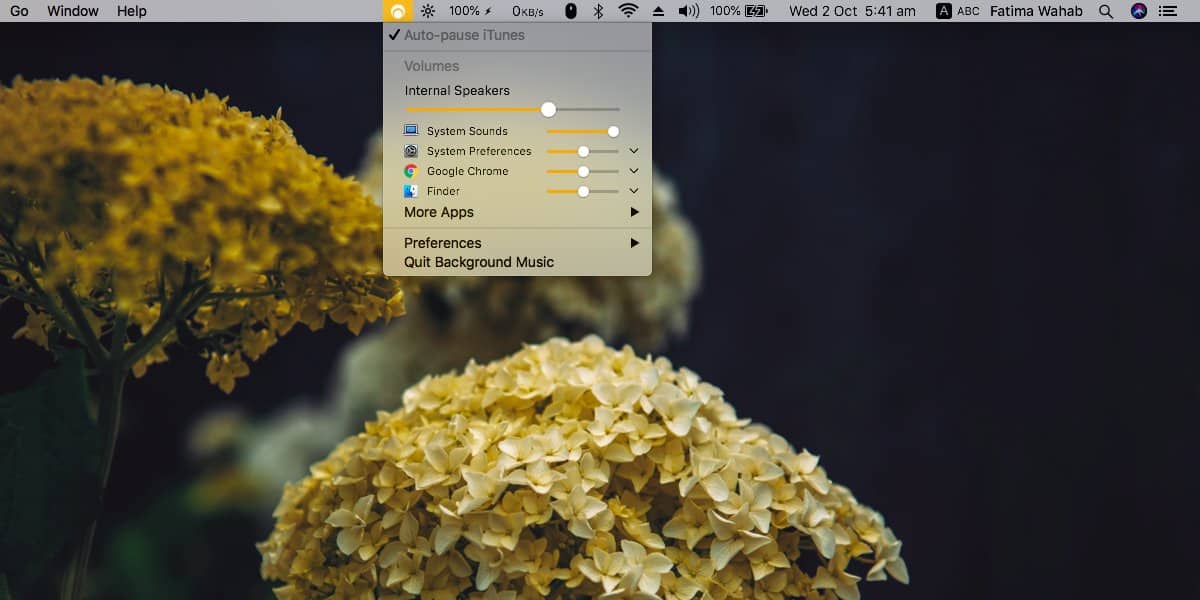Expand Google Chrome volume options chevron
This screenshot has width=1200, height=600.
(634, 171)
